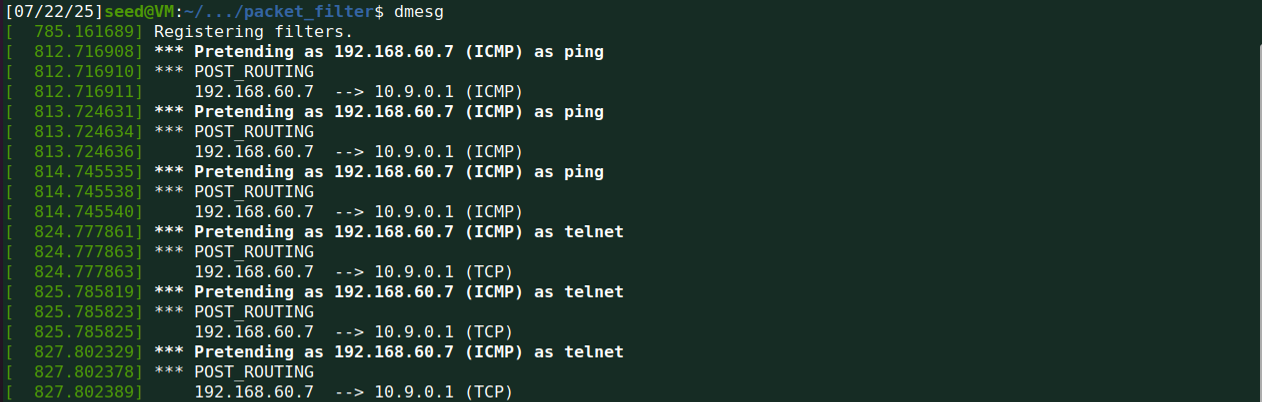This screenshot has width=1262, height=402.
Task: Click the [07/22/25] date in the prompt
Action: 53,11
